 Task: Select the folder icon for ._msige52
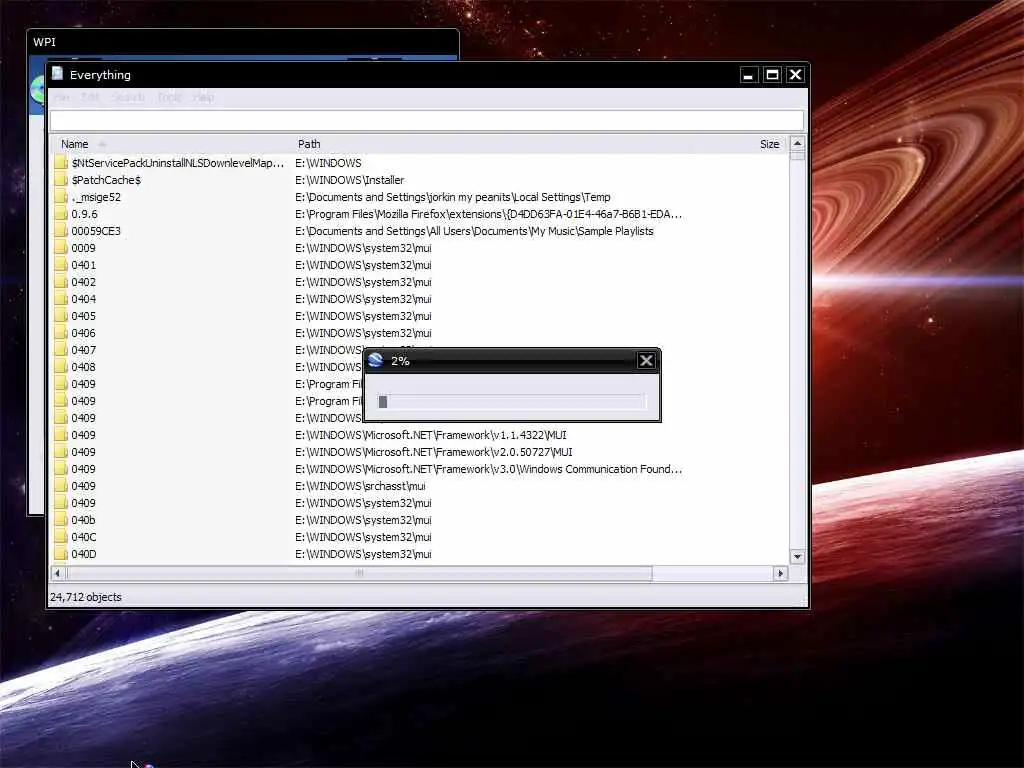[x=61, y=197]
